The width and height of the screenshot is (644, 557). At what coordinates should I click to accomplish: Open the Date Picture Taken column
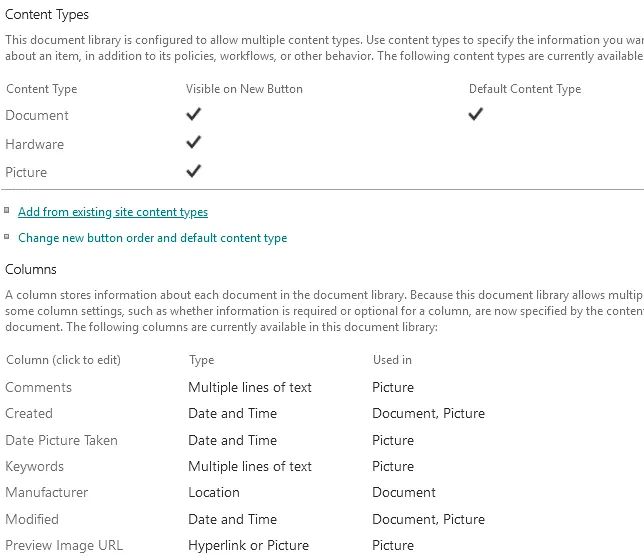coord(61,440)
